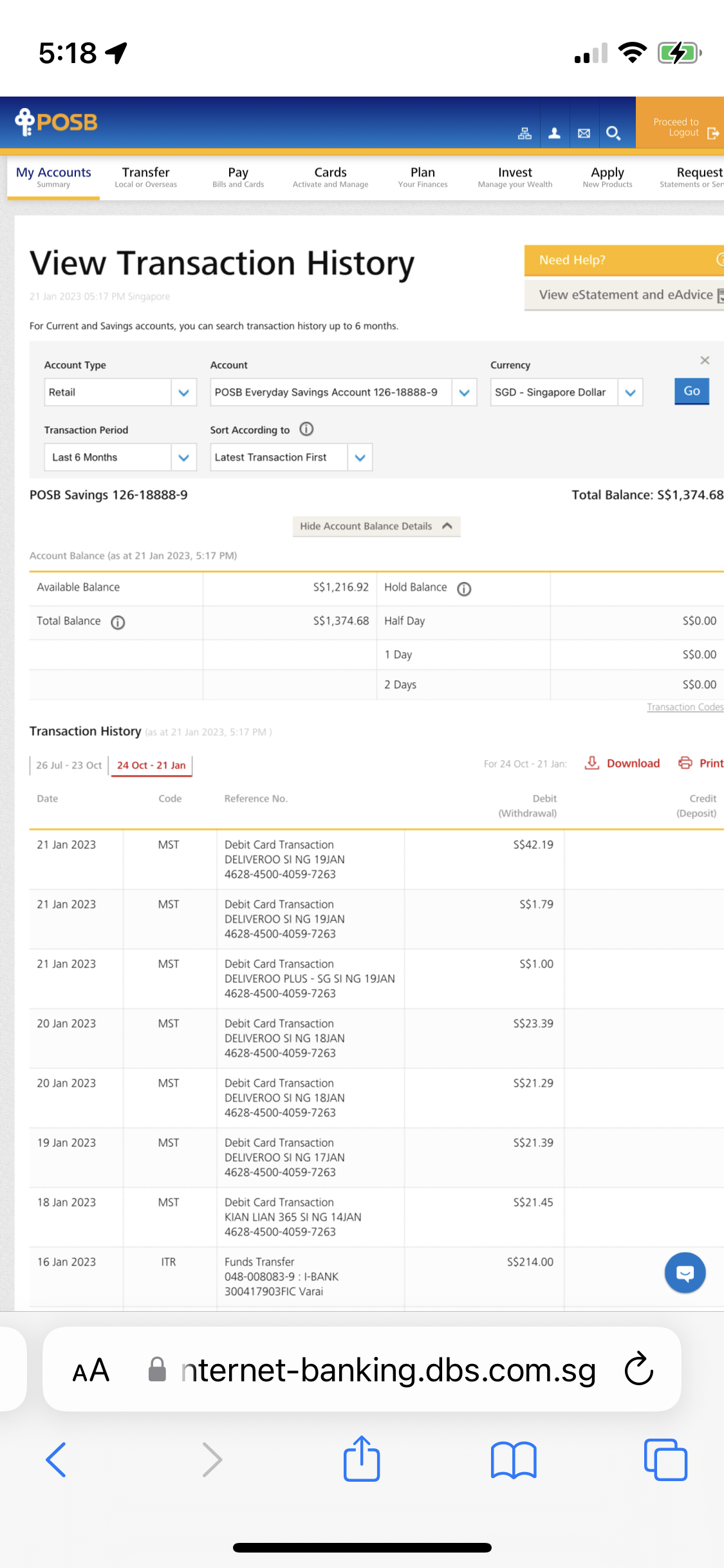Tap the Safari reload icon

[639, 1368]
